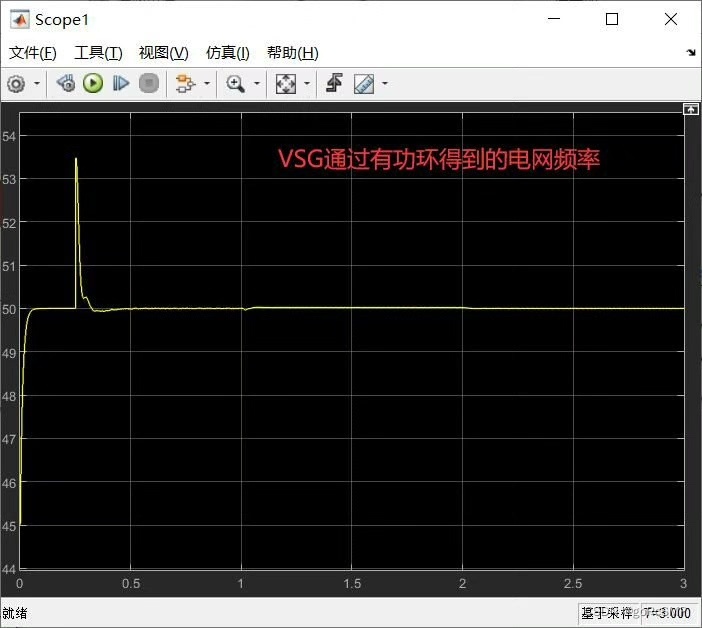Expand configuration properties dropdown arrow
The image size is (702, 628).
tap(37, 84)
